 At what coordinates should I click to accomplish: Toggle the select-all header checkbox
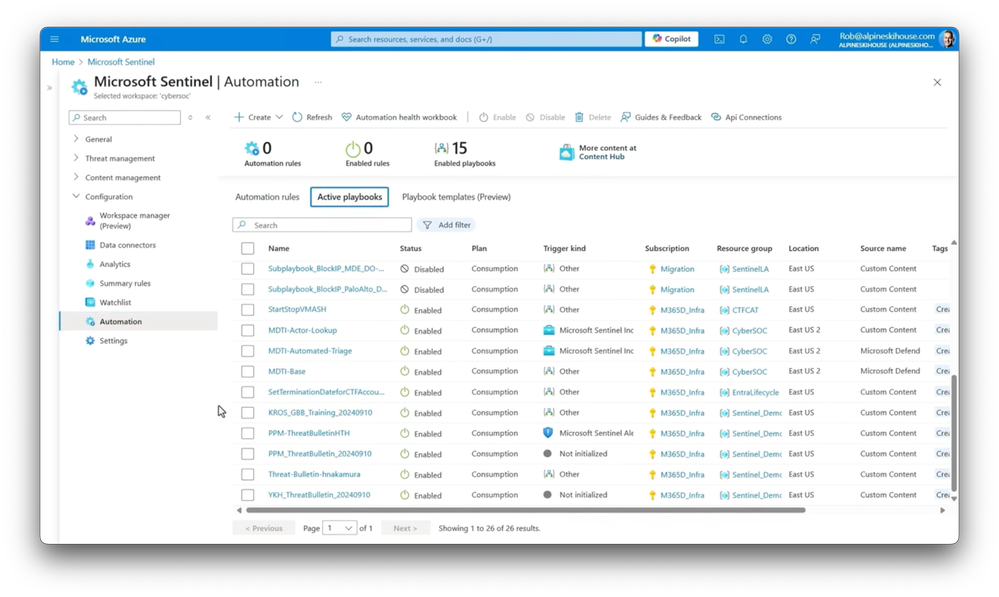point(248,248)
